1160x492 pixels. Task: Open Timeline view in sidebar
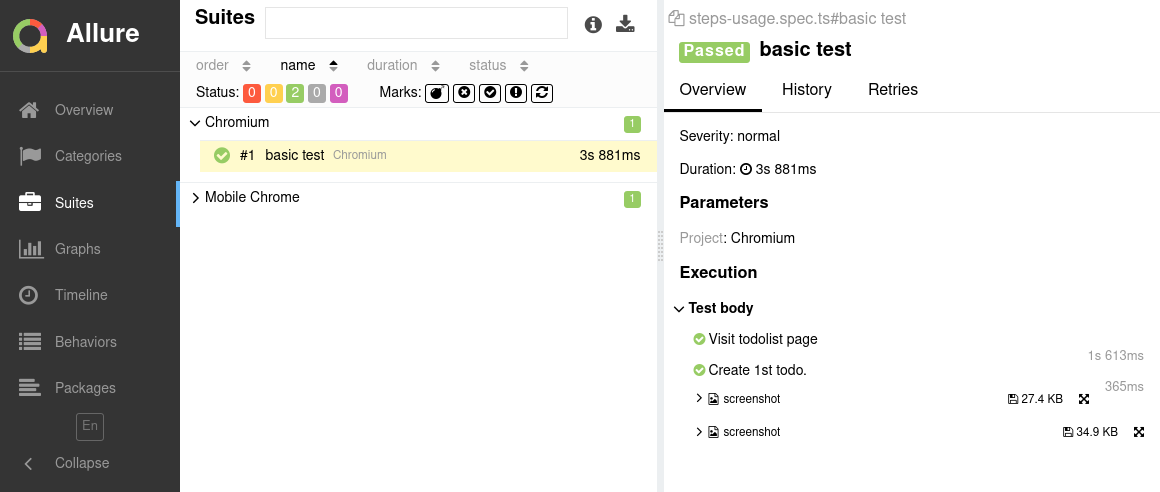(x=80, y=295)
